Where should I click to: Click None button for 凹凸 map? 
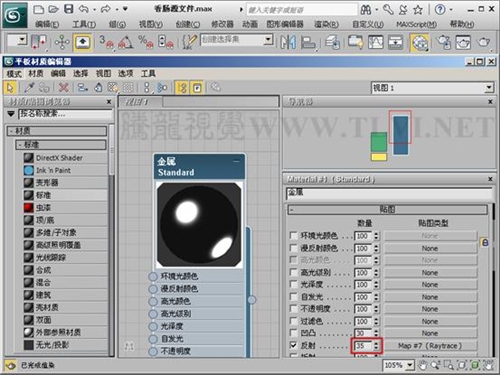pyautogui.click(x=430, y=333)
